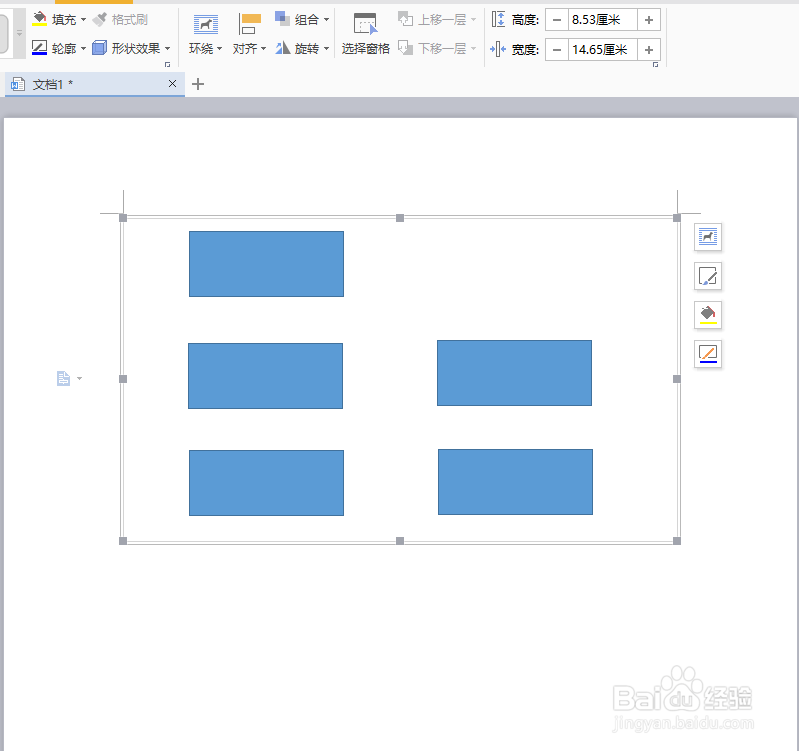This screenshot has width=799, height=751.
Task: Click the height (高度) icon
Action: point(498,19)
